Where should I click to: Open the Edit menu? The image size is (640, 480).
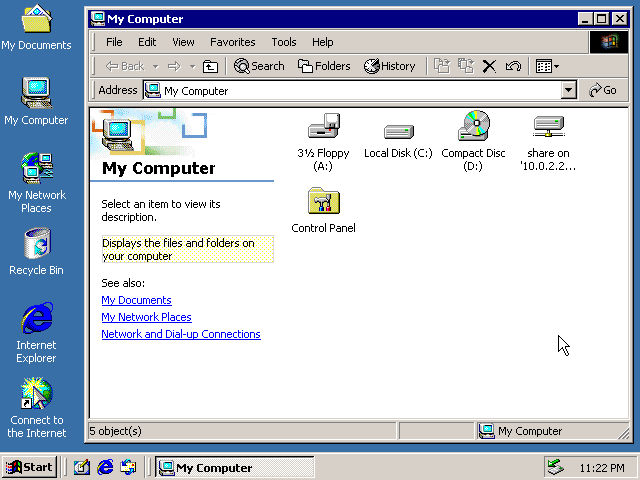pyautogui.click(x=147, y=42)
